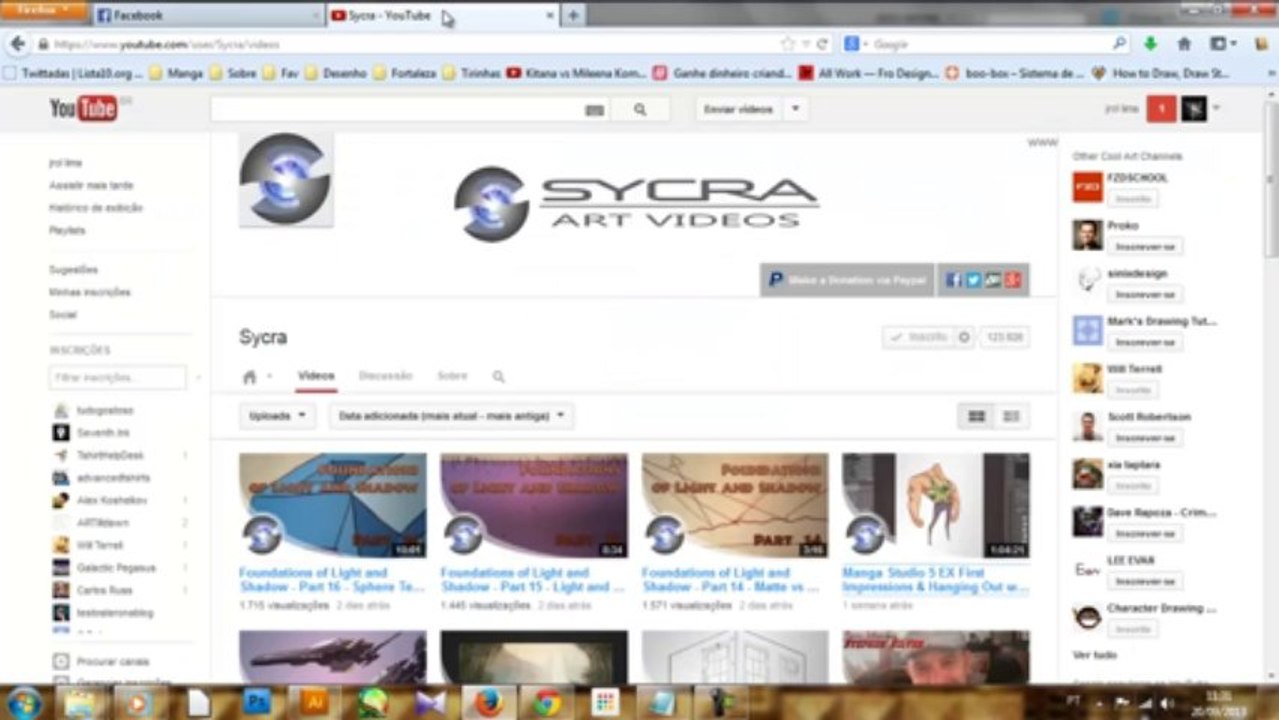
Task: Expand the arrow beside Enviar vídeos
Action: pos(795,110)
